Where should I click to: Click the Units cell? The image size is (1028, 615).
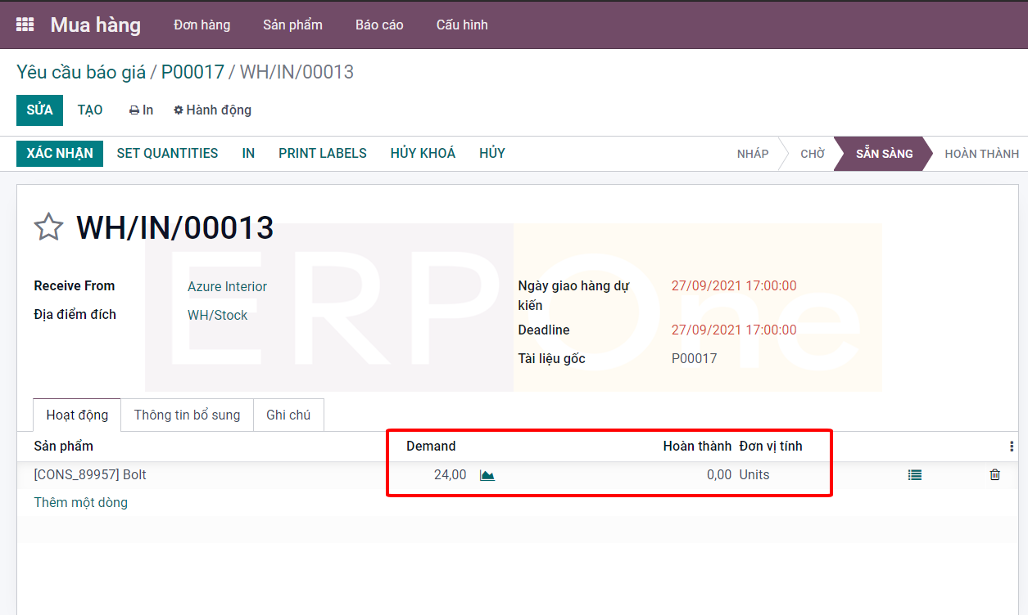(x=754, y=475)
